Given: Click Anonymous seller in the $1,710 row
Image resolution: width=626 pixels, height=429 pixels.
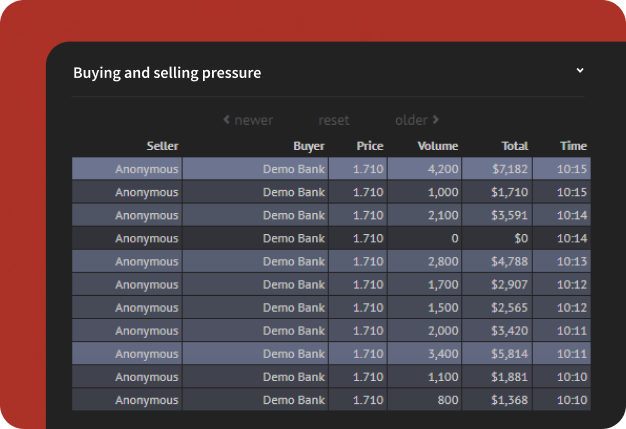Looking at the screenshot, I should pyautogui.click(x=146, y=192).
